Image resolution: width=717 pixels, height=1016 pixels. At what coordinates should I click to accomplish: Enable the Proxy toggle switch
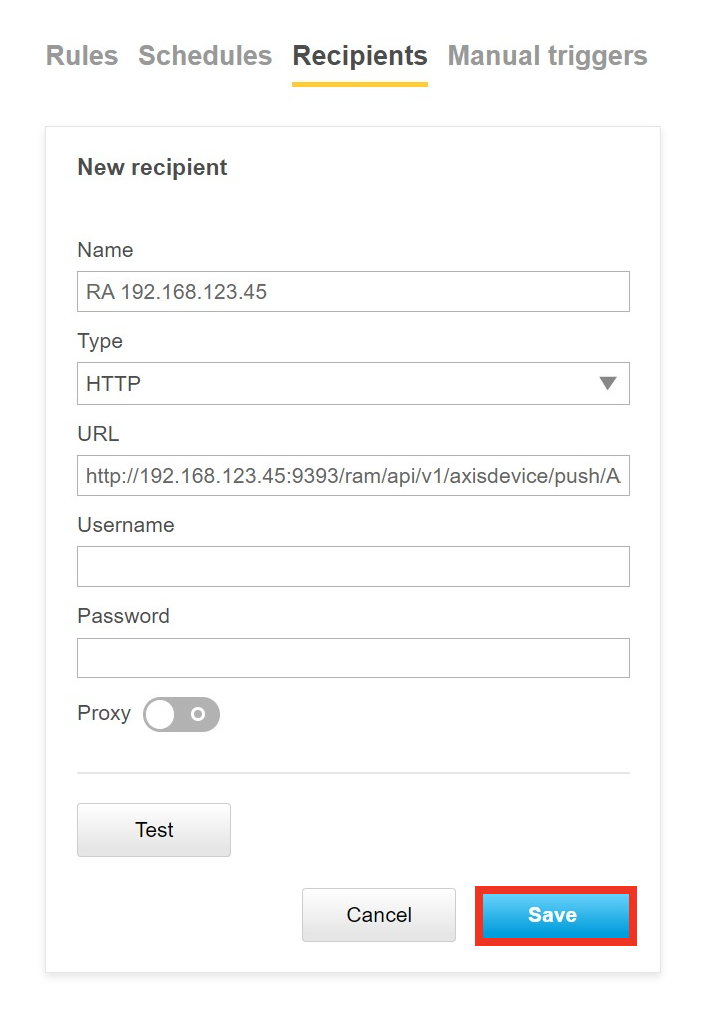click(x=181, y=714)
